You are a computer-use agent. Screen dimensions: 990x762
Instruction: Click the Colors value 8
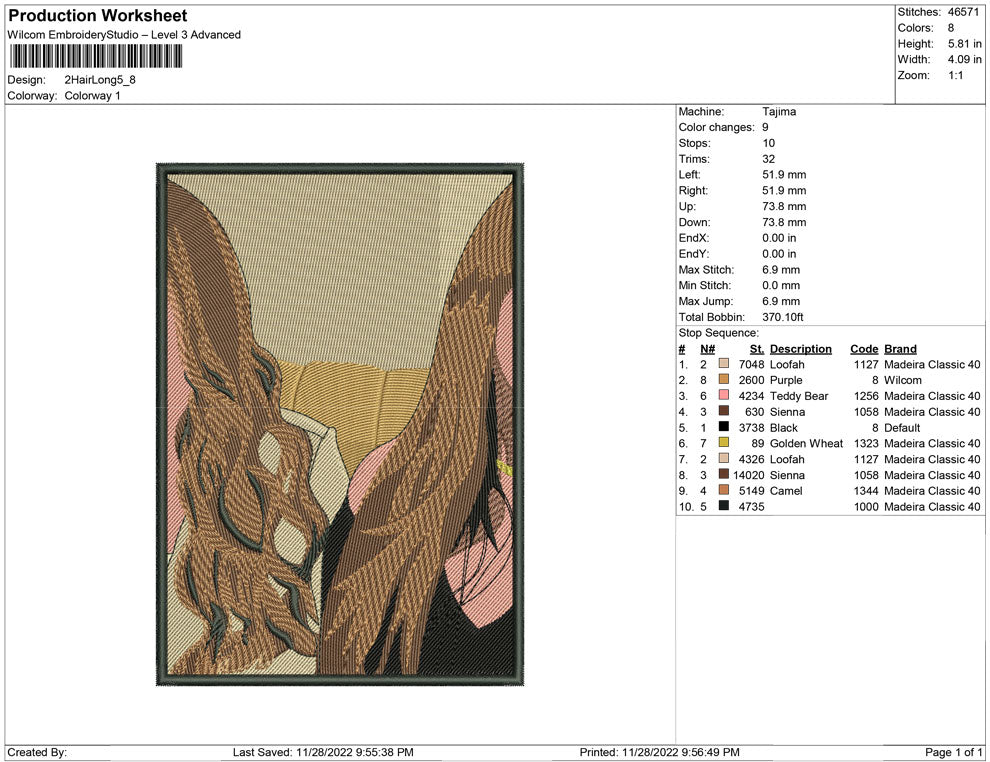(x=951, y=28)
